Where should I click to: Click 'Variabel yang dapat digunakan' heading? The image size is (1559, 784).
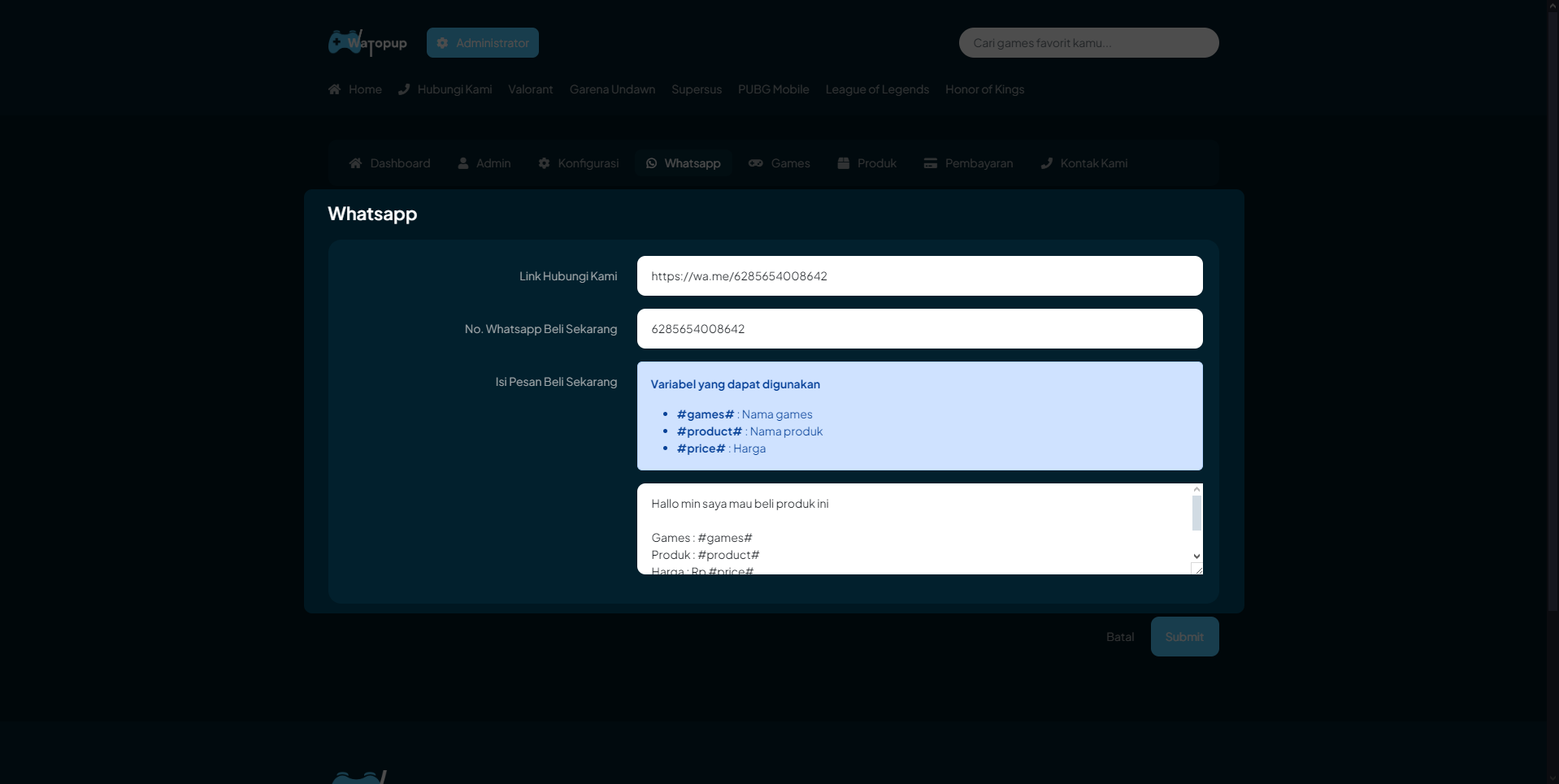(736, 384)
